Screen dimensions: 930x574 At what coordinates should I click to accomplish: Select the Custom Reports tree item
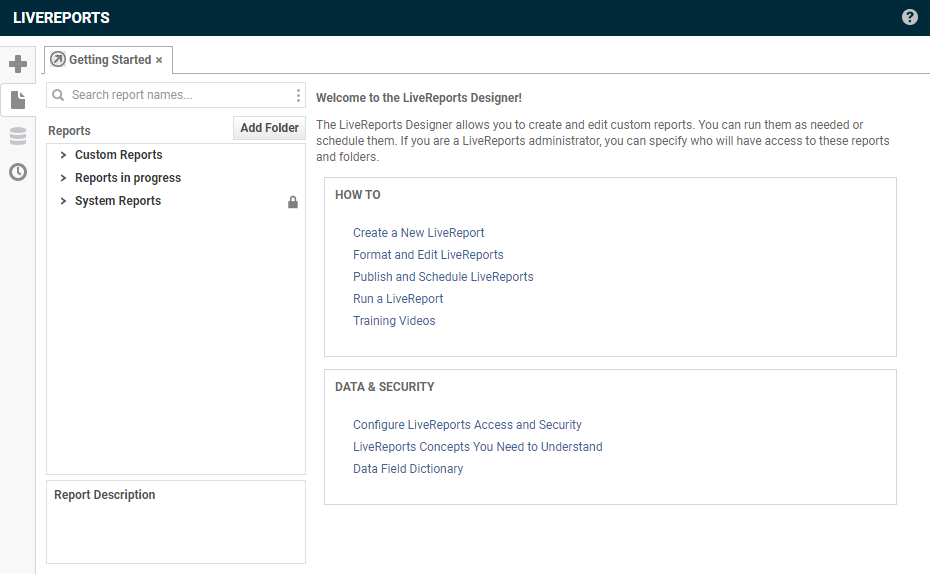[x=119, y=155]
